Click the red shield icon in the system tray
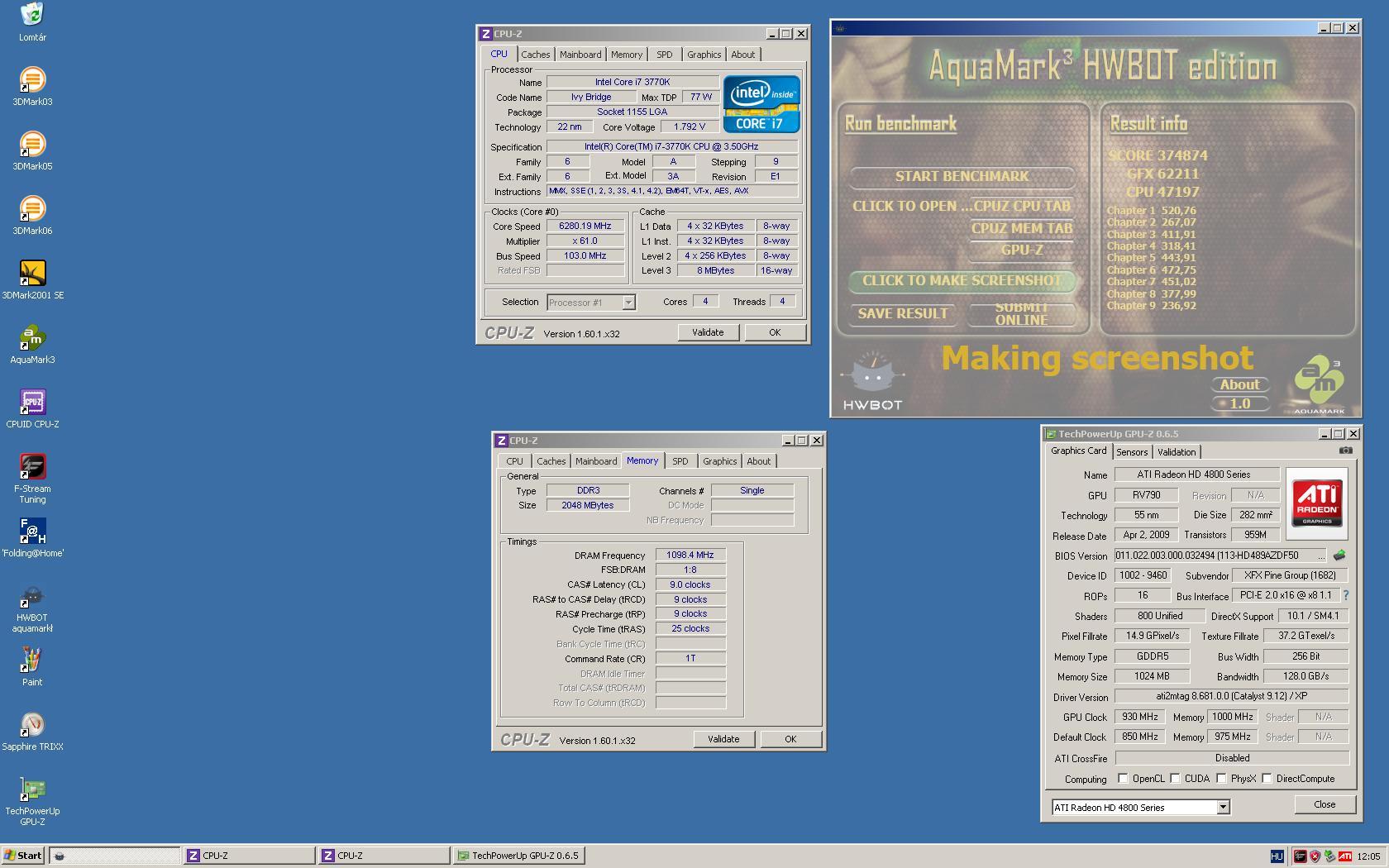 tap(1315, 856)
